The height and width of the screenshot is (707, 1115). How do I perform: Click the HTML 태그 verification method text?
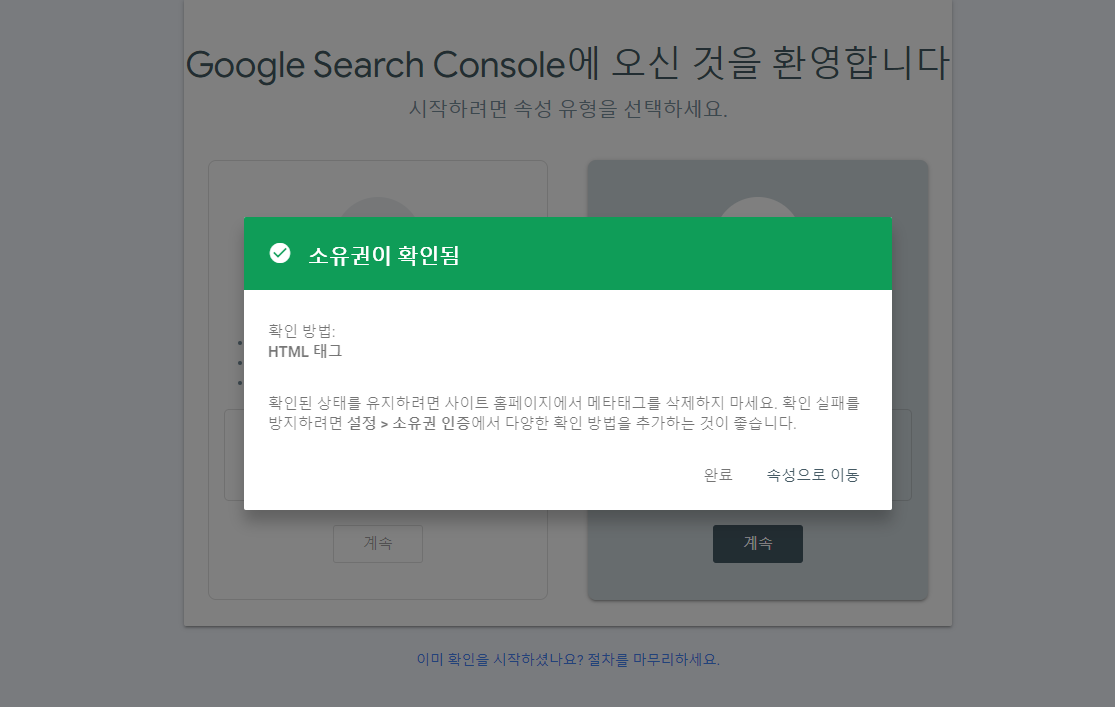305,351
